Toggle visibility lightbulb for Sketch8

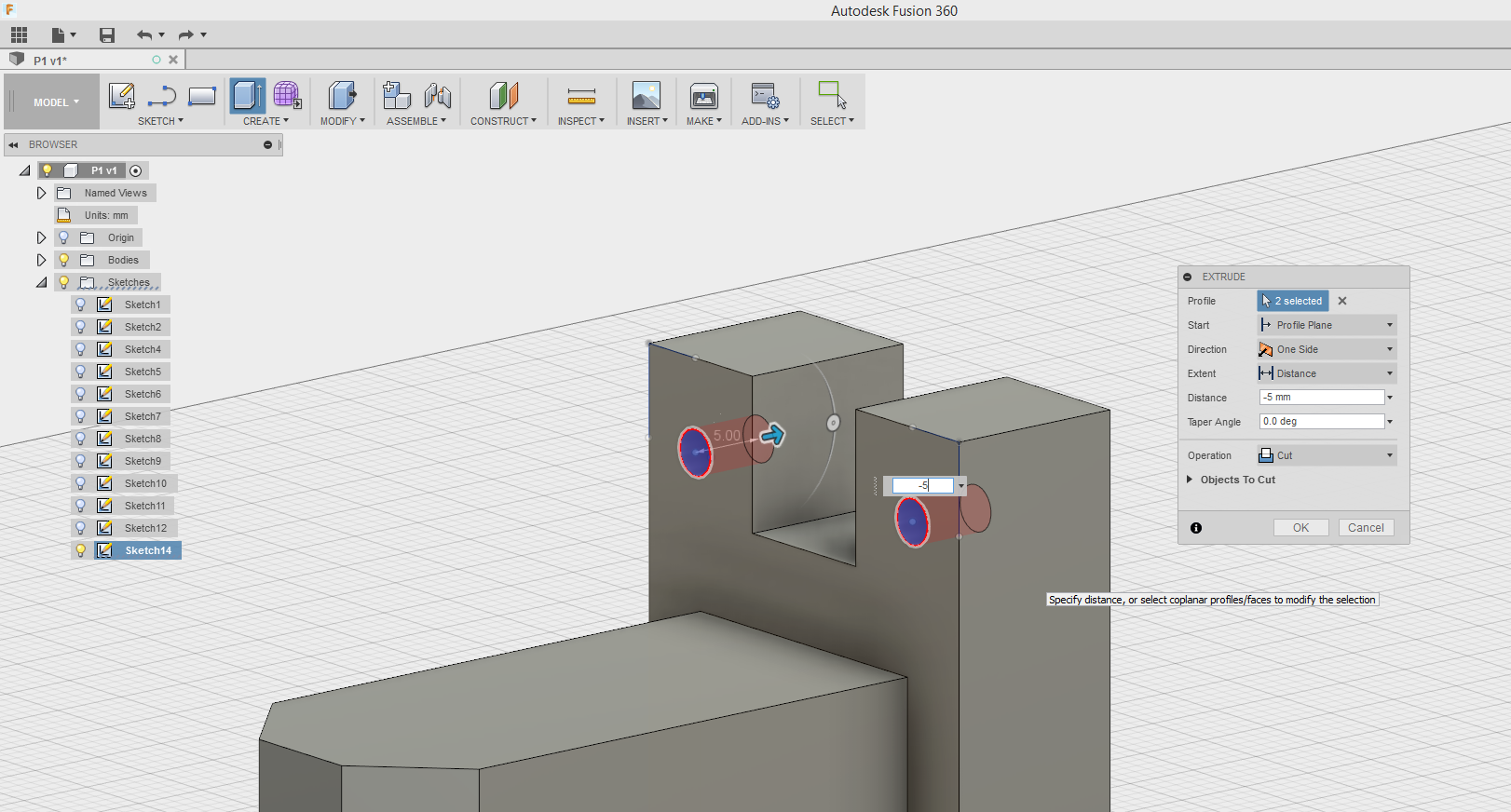point(81,439)
